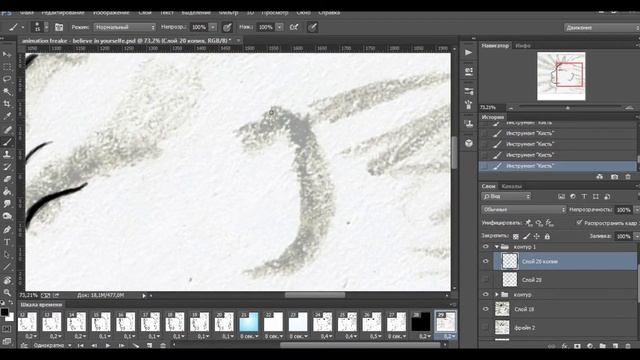
Task: Open the Actions panel play icon
Action: coord(469,53)
